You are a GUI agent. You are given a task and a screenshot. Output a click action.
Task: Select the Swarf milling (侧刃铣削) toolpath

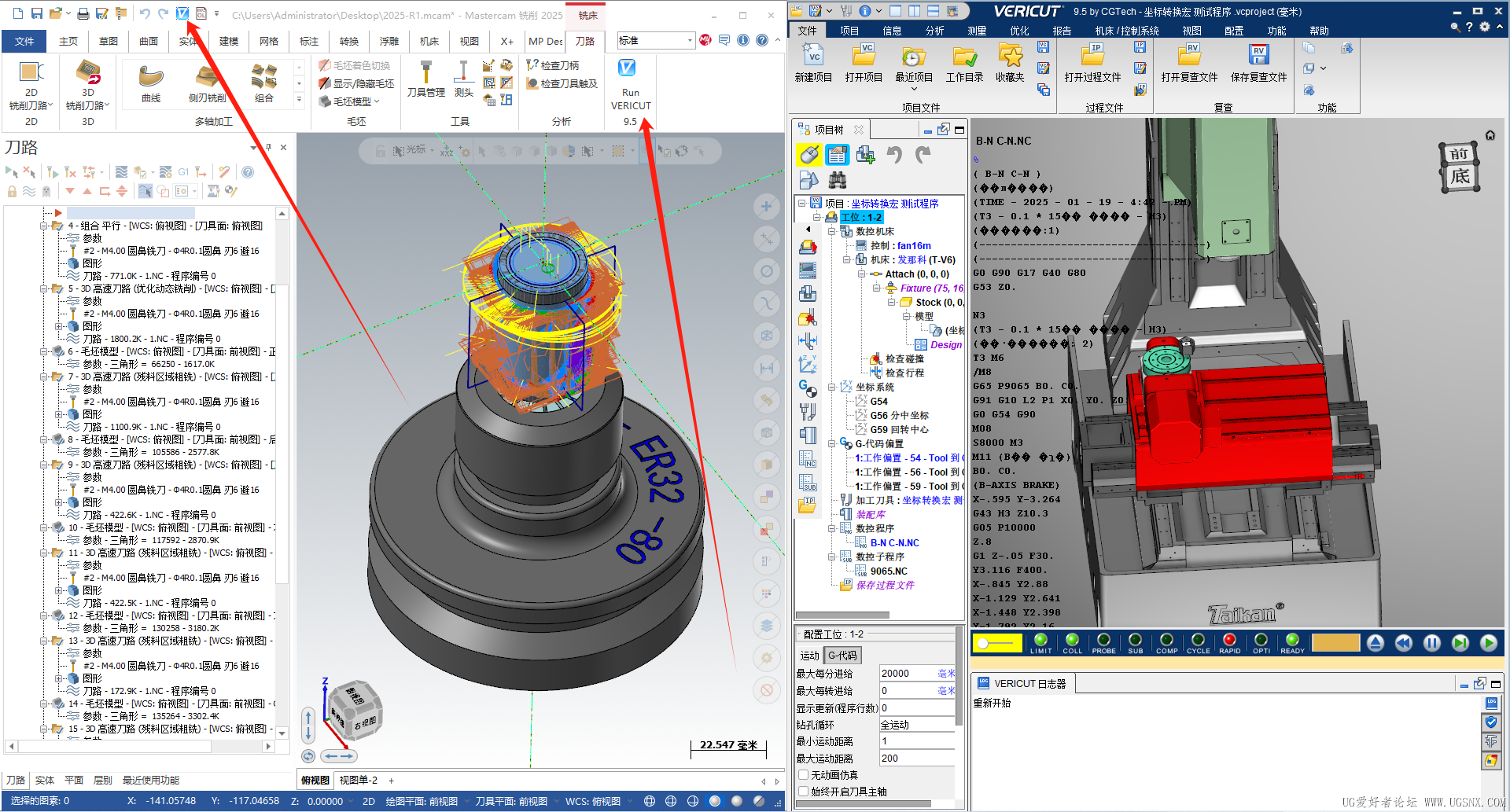[207, 85]
